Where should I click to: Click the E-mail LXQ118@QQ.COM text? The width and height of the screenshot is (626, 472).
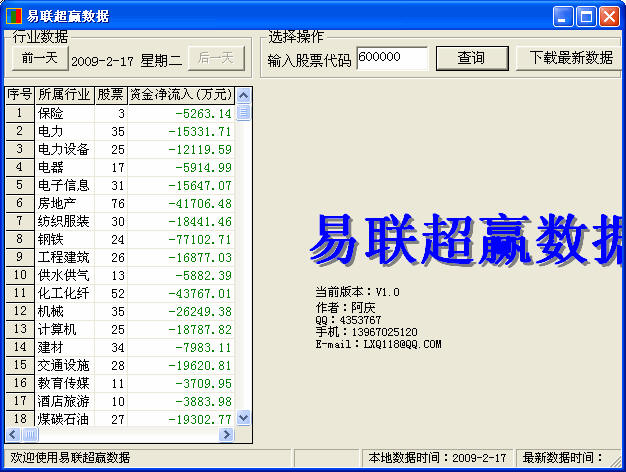378,344
